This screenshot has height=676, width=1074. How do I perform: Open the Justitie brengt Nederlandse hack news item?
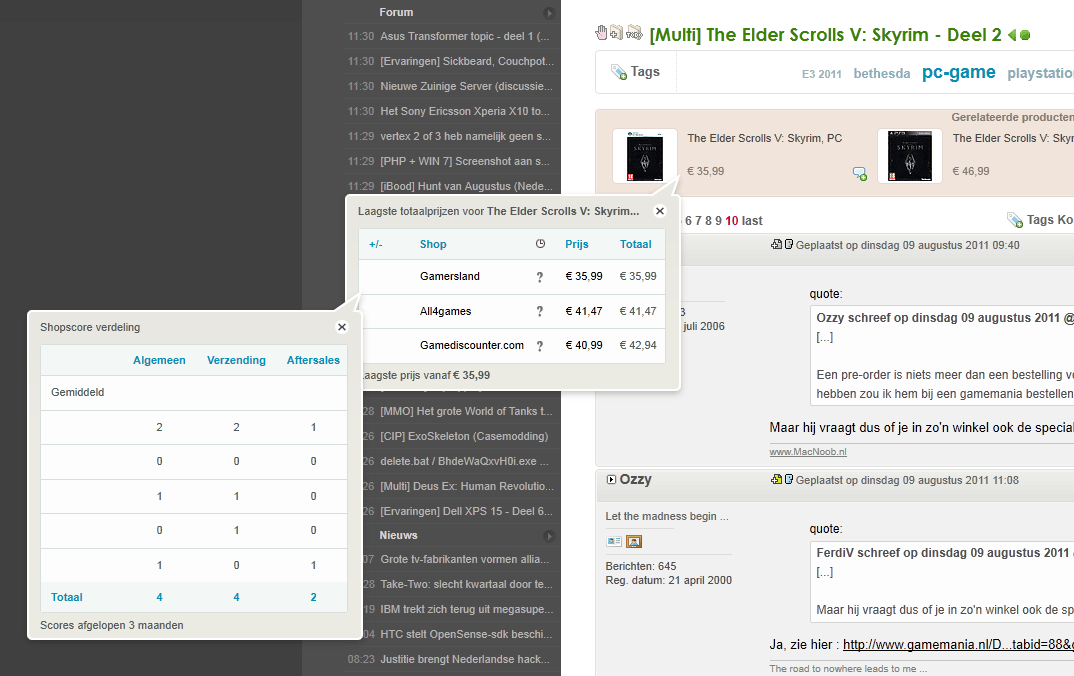point(465,660)
